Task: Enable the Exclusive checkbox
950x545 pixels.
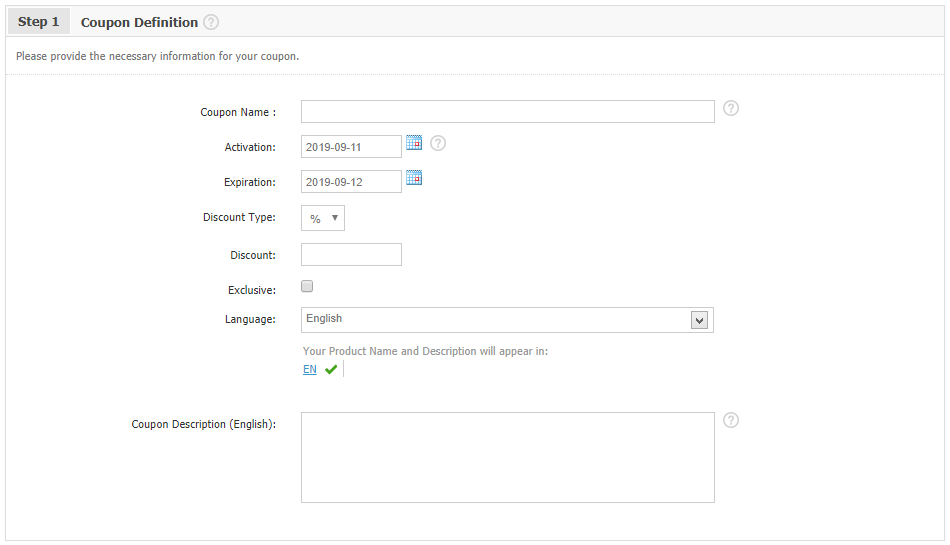Action: coord(307,286)
